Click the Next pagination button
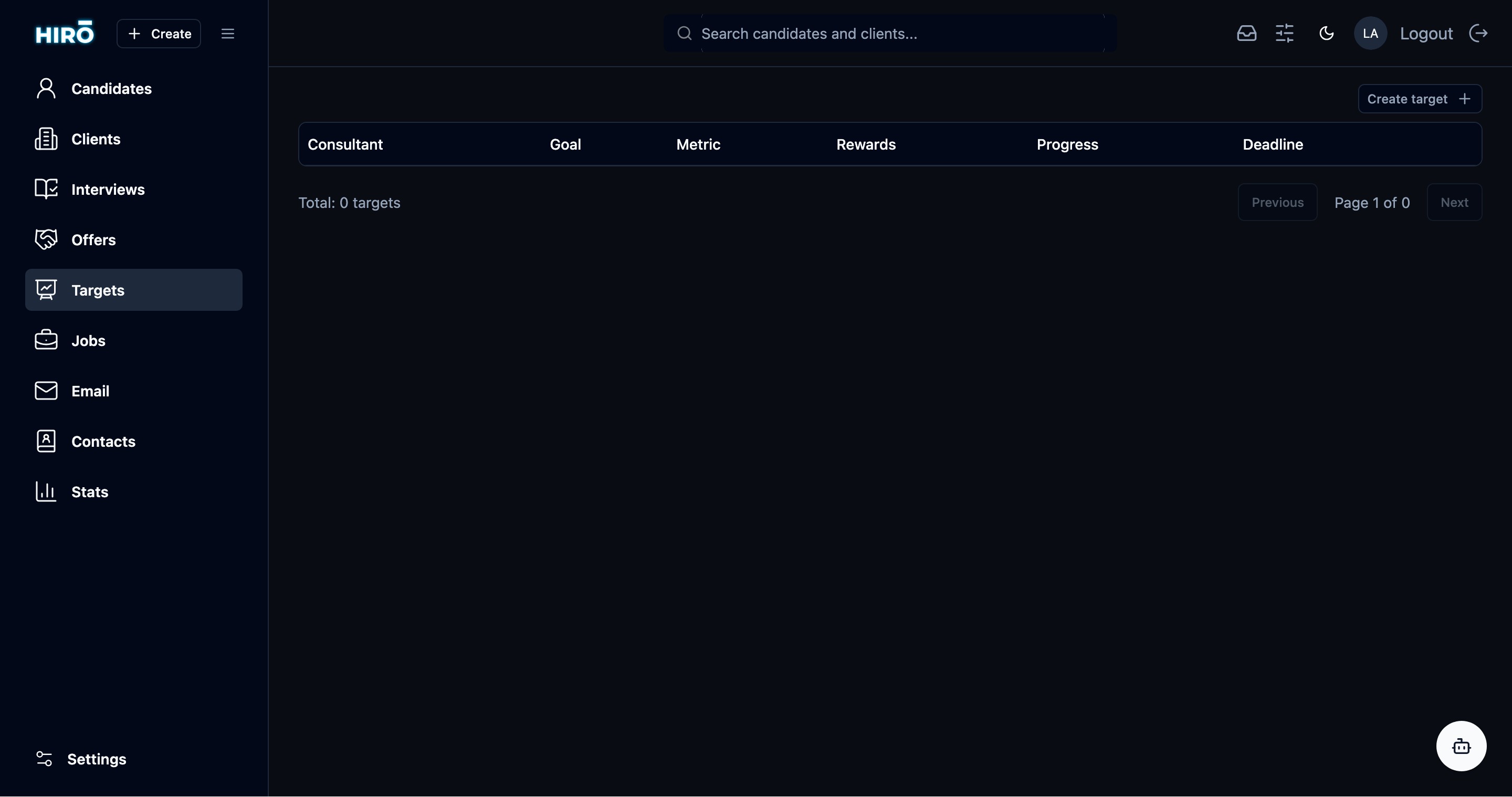The height and width of the screenshot is (797, 1512). tap(1454, 203)
